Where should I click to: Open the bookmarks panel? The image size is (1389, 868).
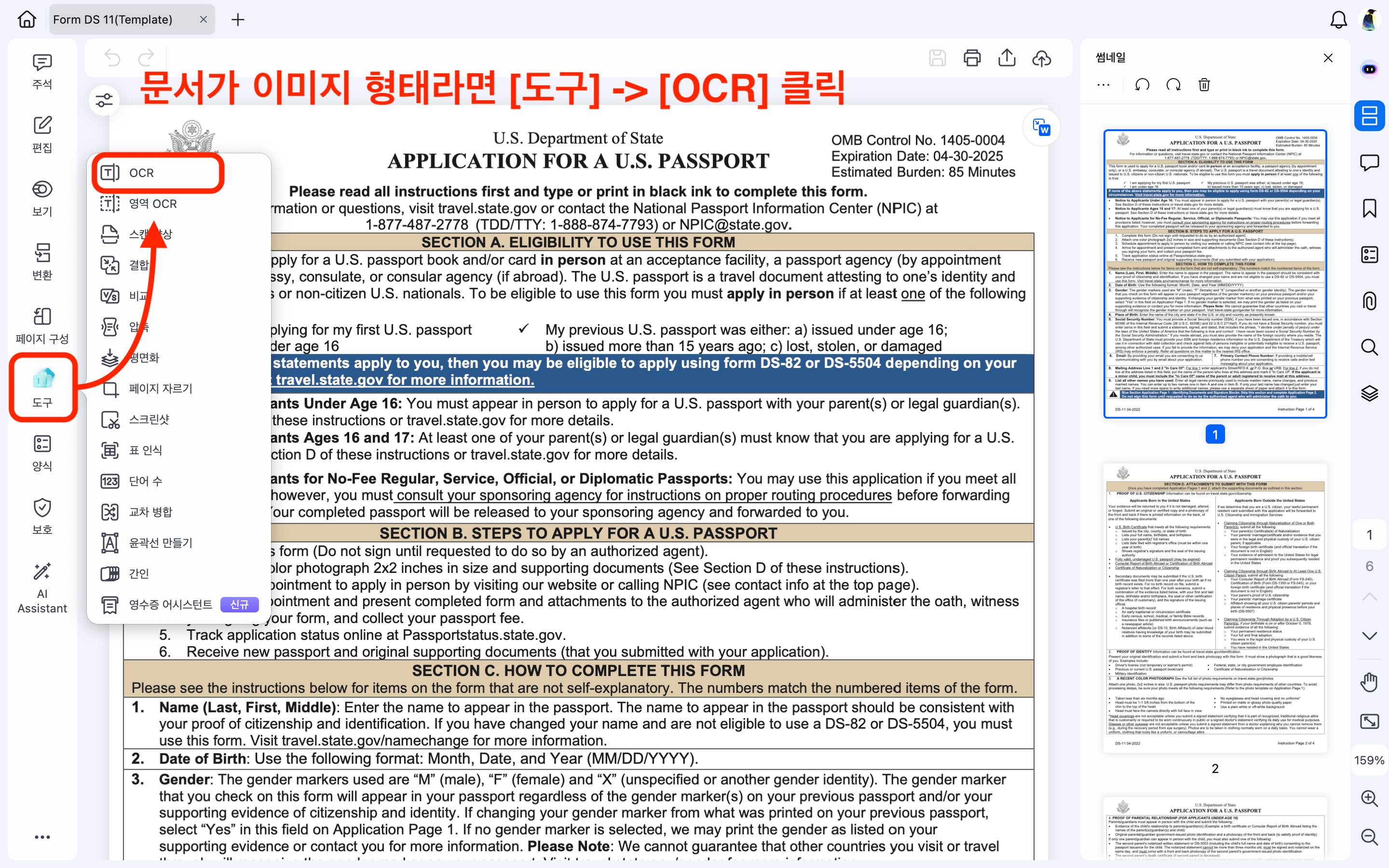coord(1370,208)
